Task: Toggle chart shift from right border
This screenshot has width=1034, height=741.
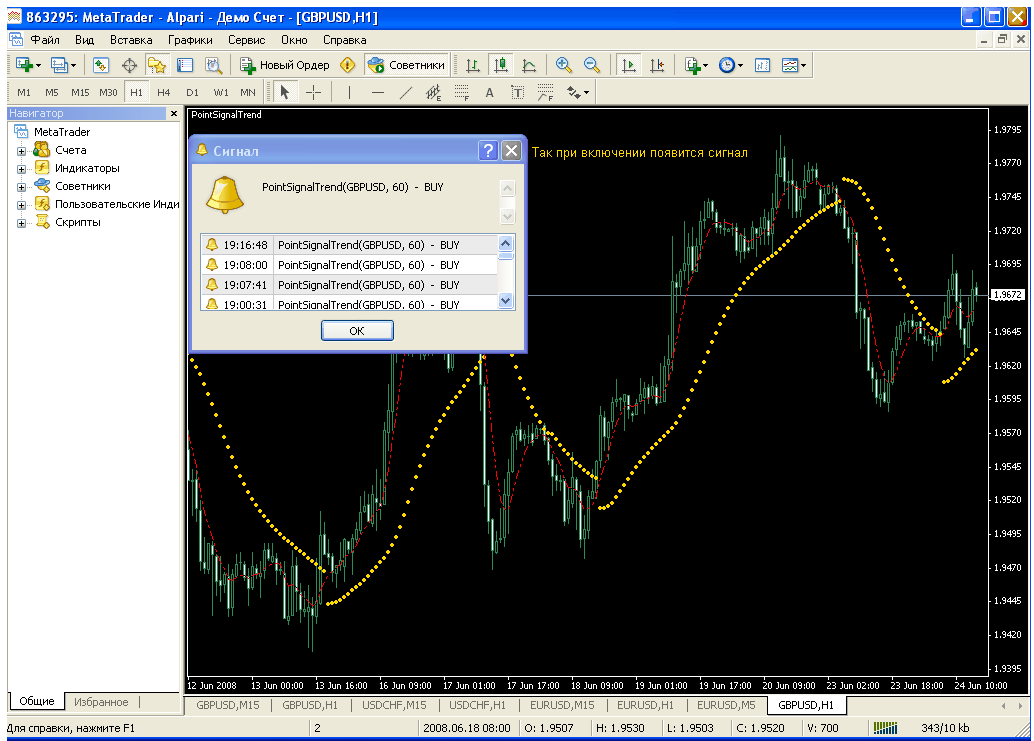Action: point(657,65)
